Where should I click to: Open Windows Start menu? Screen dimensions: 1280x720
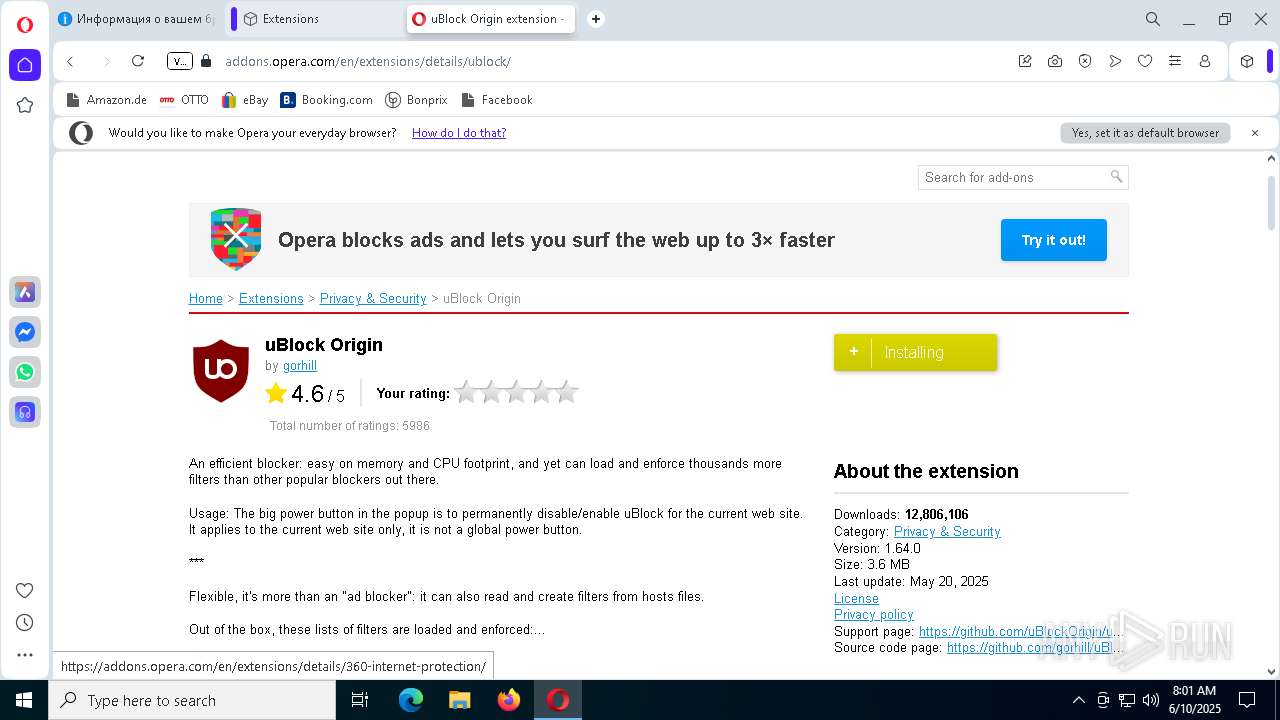[x=24, y=700]
